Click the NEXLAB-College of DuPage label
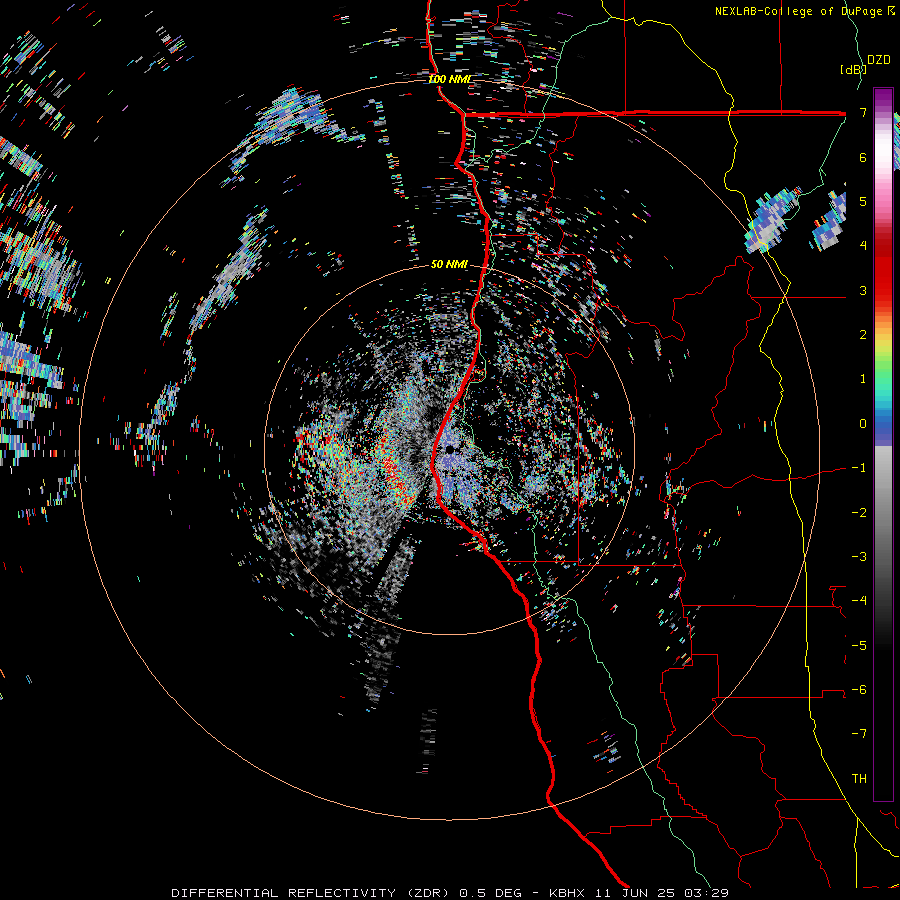Screen dimensions: 900x900 (x=804, y=11)
